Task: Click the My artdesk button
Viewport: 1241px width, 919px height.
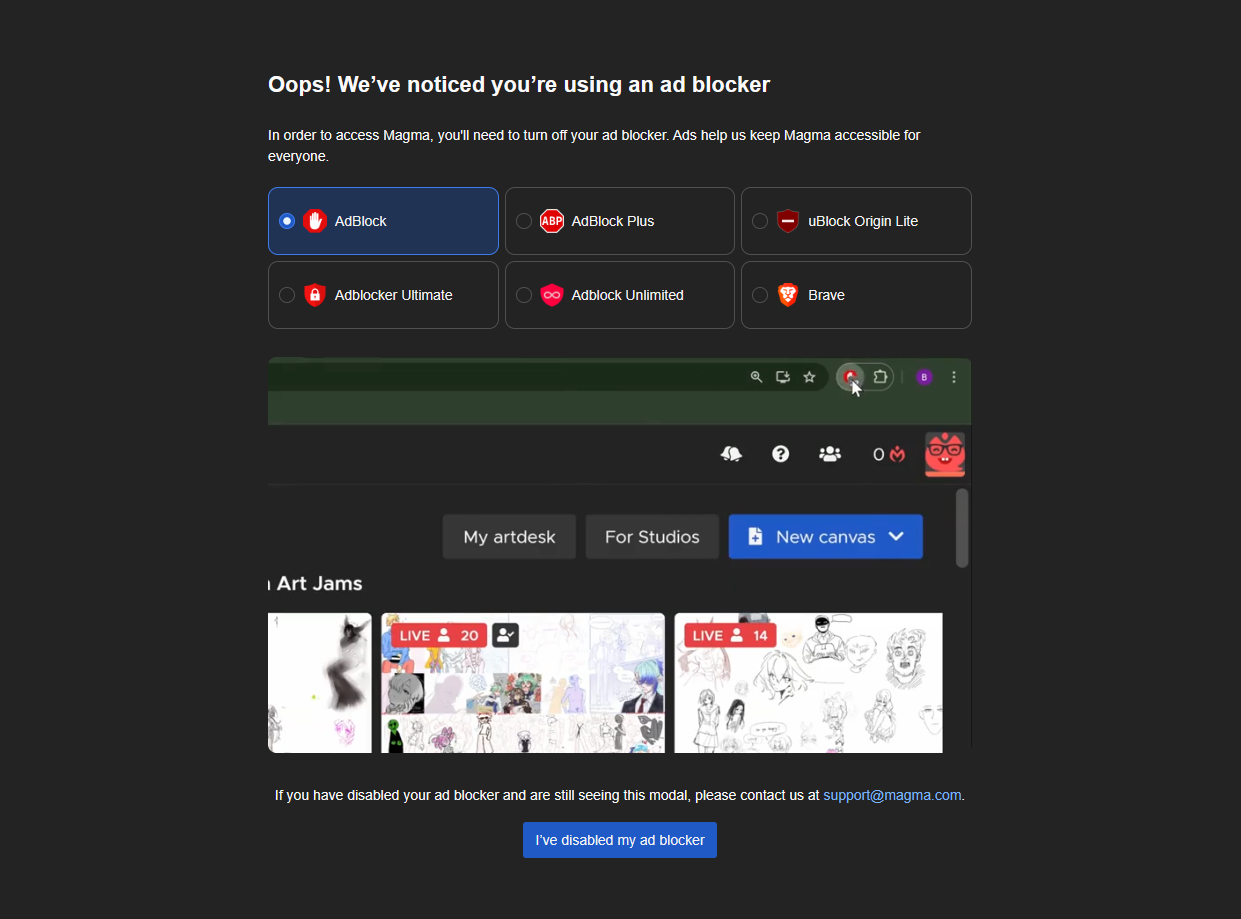Action: [509, 537]
